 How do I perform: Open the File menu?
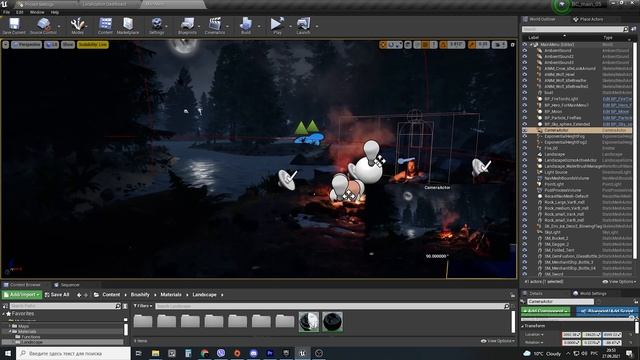[7, 12]
